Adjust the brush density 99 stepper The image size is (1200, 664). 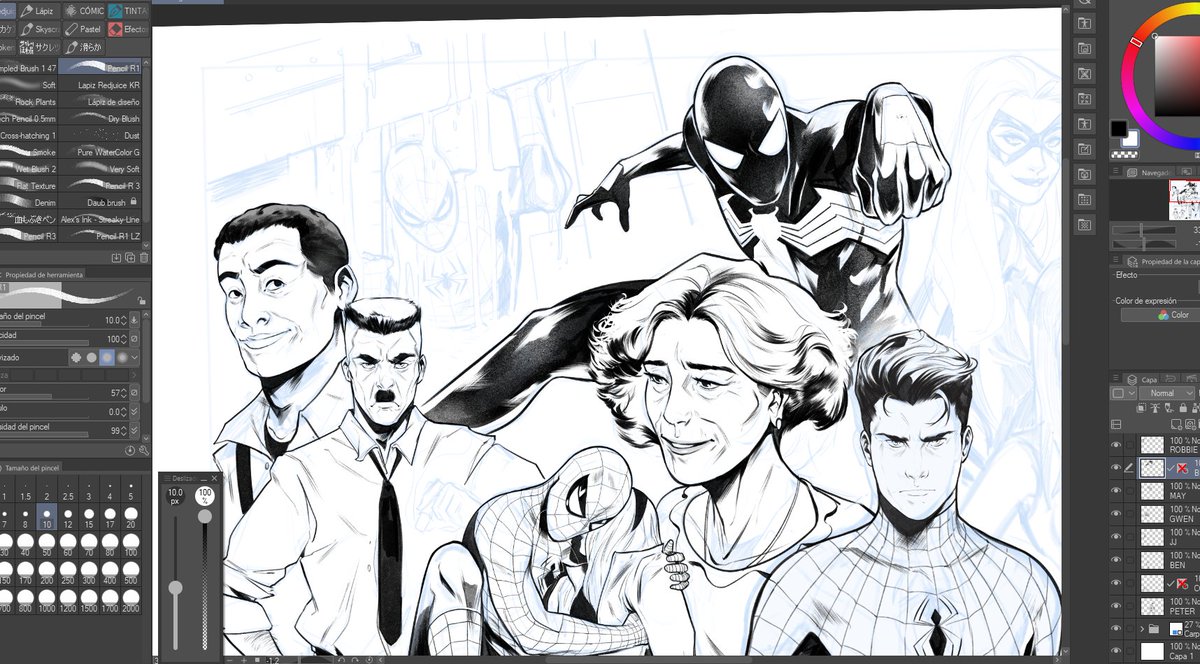124,431
